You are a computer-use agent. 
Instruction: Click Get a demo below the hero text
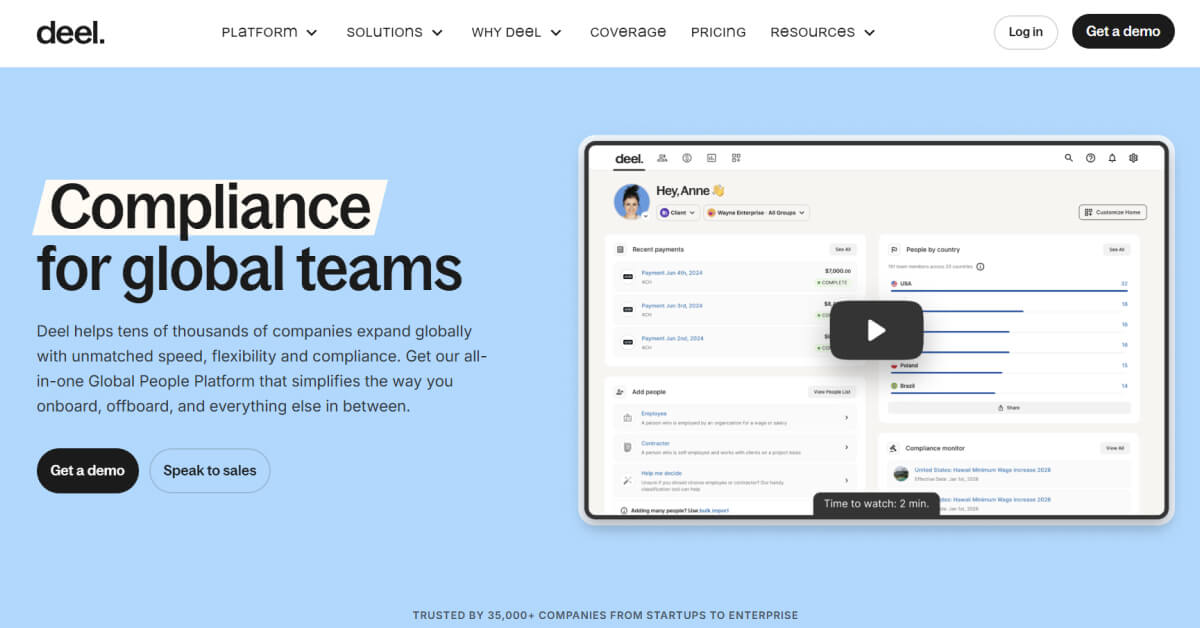coord(88,470)
